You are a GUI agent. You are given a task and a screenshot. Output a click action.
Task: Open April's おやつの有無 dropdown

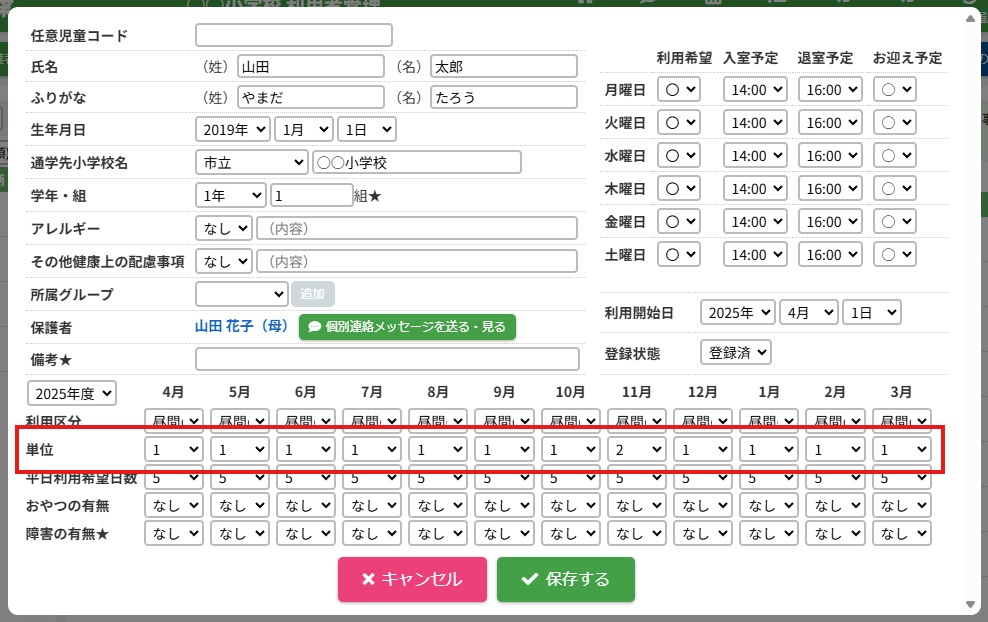pos(175,506)
